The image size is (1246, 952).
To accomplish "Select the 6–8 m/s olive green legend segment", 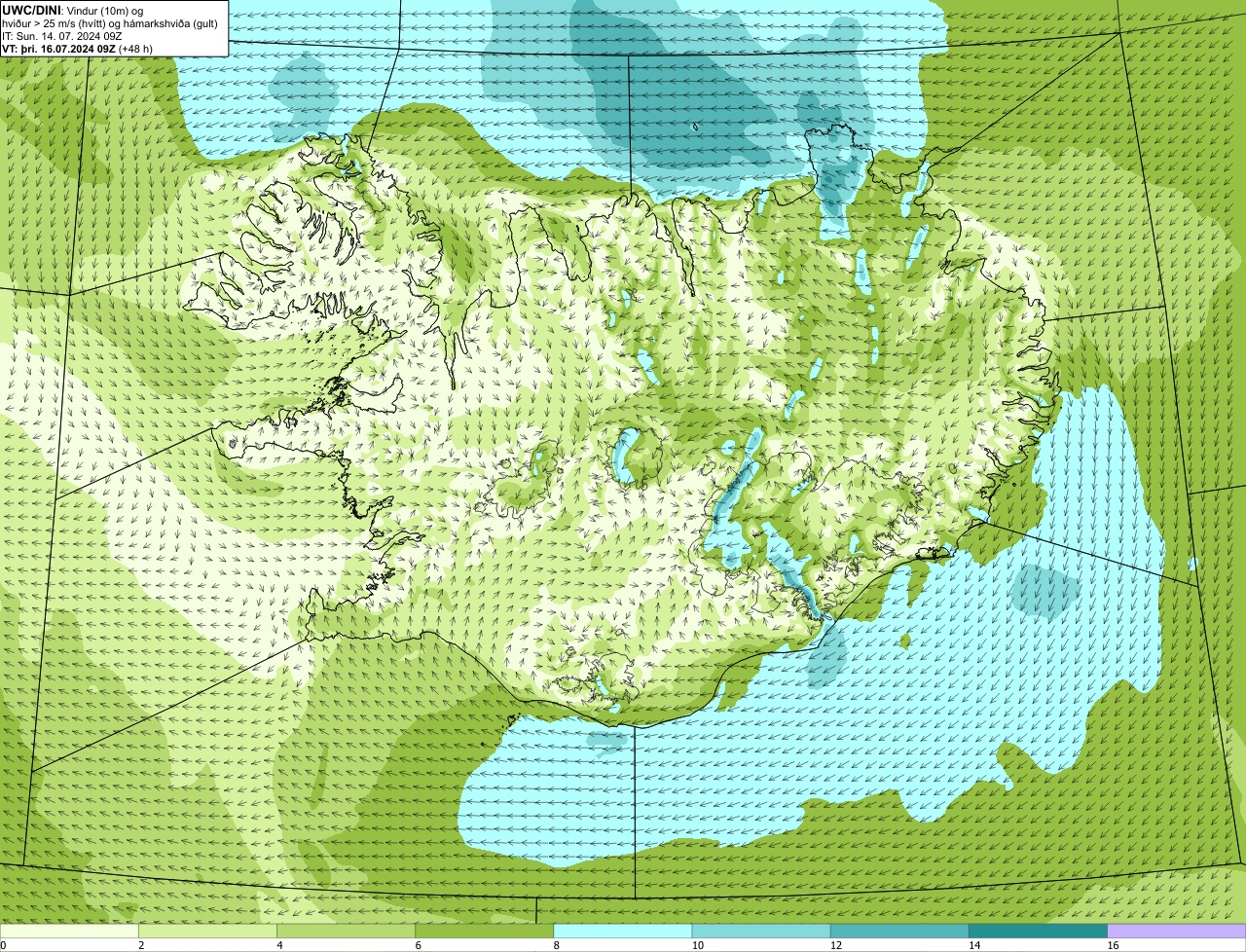I will point(484,931).
